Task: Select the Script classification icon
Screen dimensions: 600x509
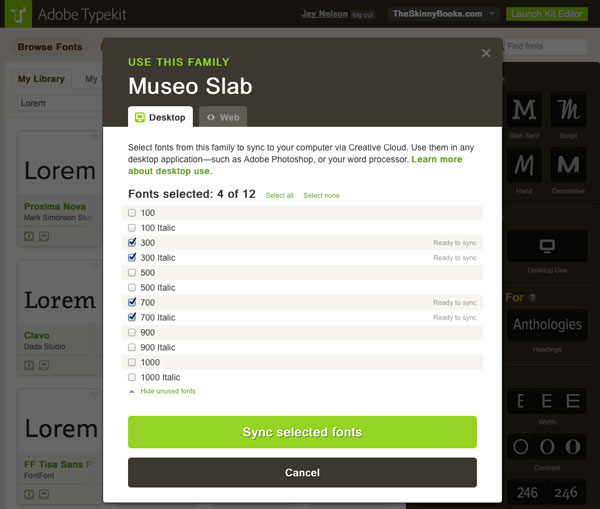Action: [x=568, y=109]
